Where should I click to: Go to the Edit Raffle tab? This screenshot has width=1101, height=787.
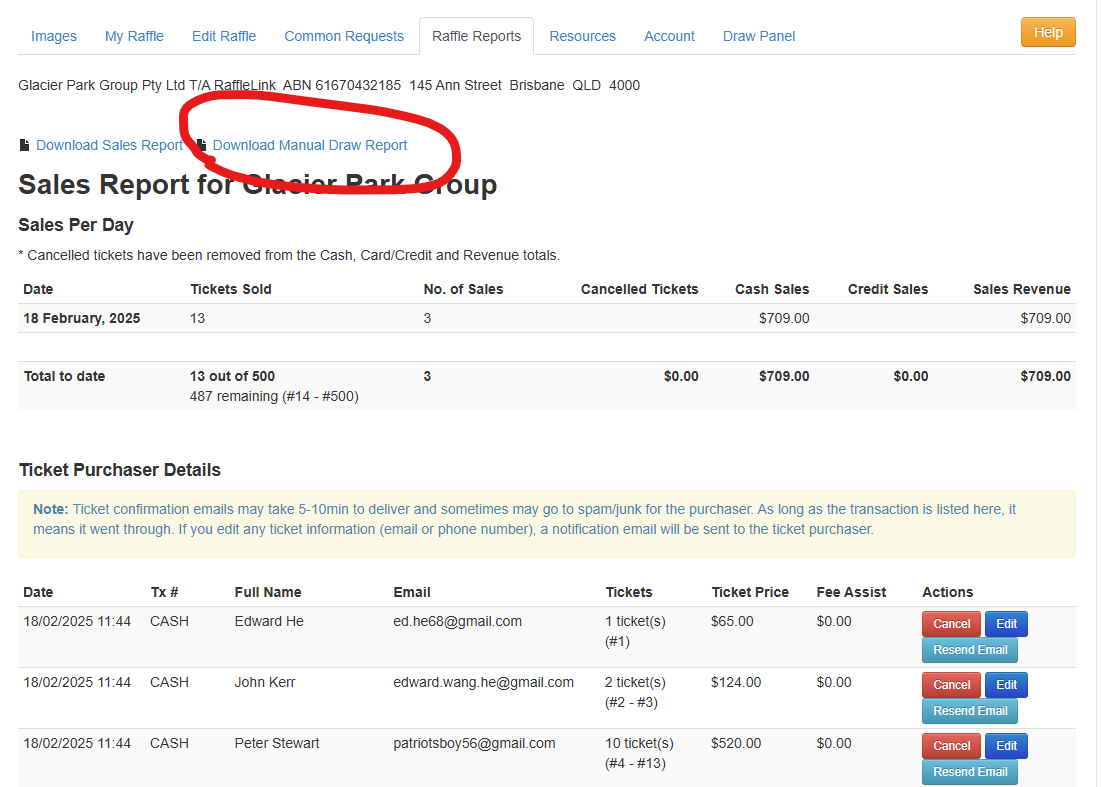(x=224, y=36)
